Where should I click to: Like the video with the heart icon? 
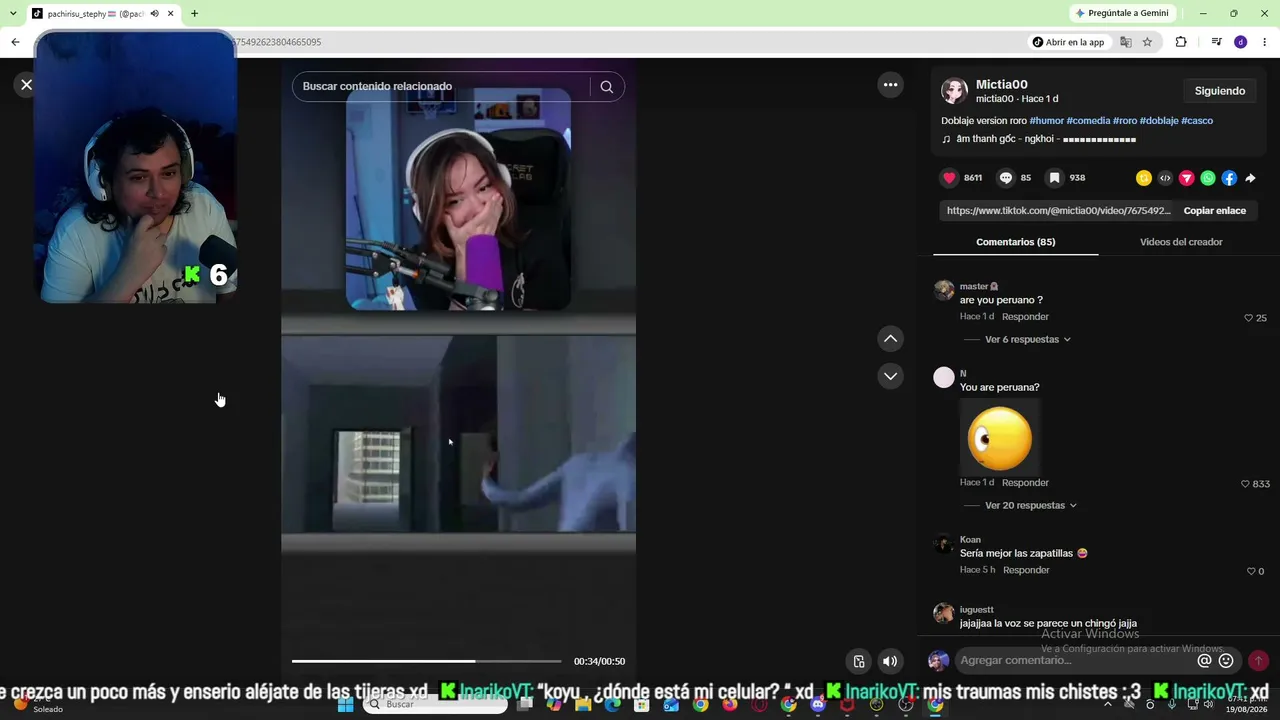[x=949, y=178]
